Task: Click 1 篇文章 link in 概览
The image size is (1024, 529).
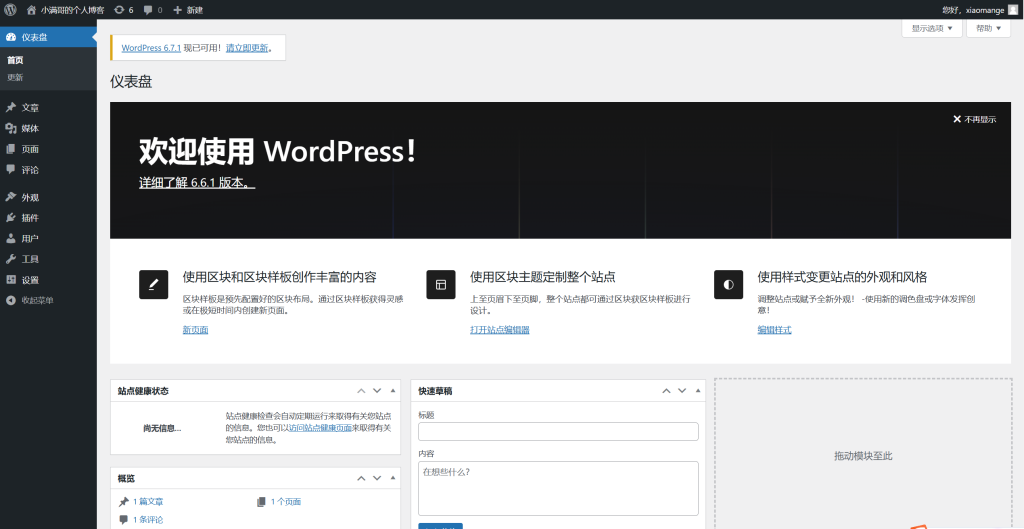Action: [148, 502]
